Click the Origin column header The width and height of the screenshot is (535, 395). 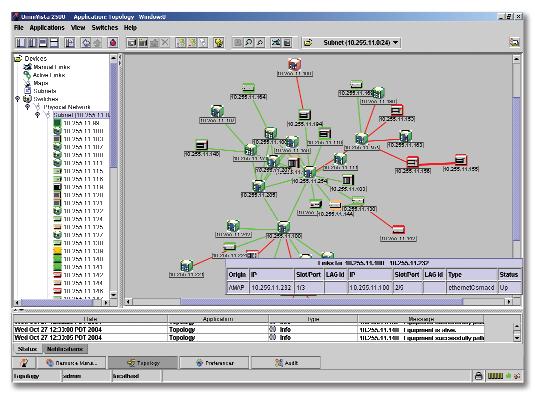237,275
